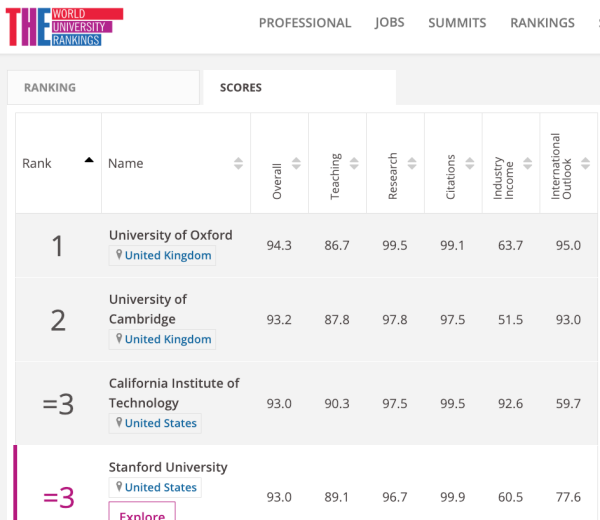This screenshot has width=600, height=520.
Task: Click Caltech industry income 92.6
Action: (510, 404)
